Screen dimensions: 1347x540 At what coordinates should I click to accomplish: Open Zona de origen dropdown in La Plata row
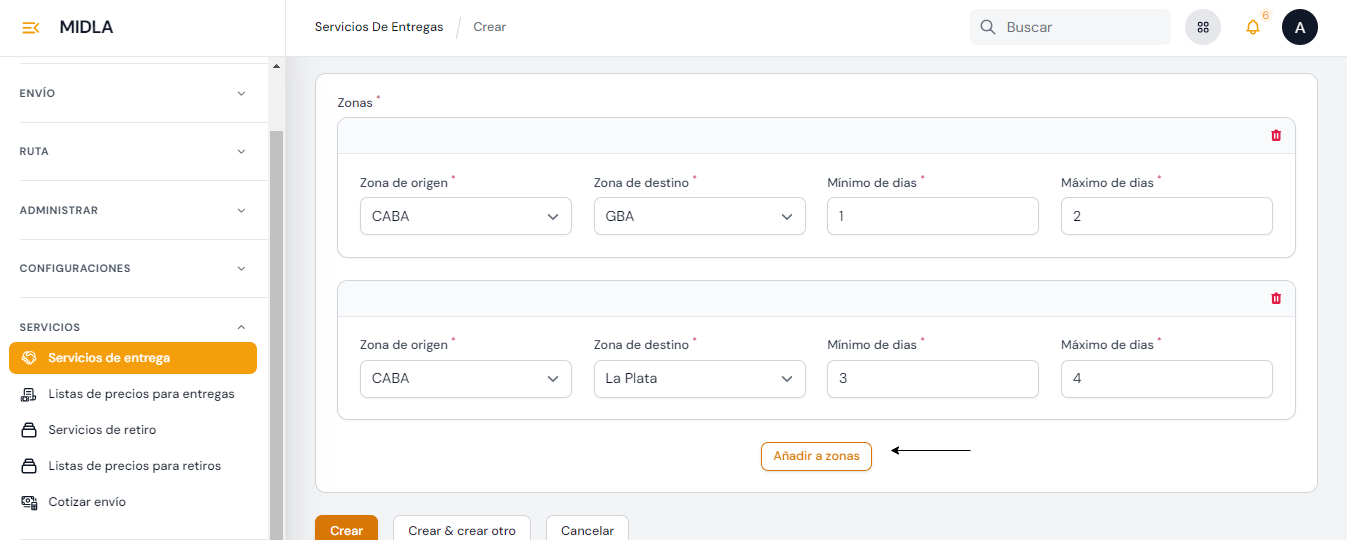coord(466,379)
